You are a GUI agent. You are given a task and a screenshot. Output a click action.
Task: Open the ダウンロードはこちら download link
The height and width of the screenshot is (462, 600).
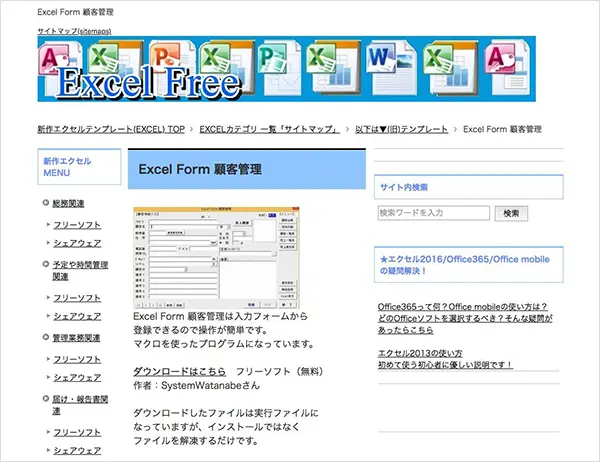[172, 369]
